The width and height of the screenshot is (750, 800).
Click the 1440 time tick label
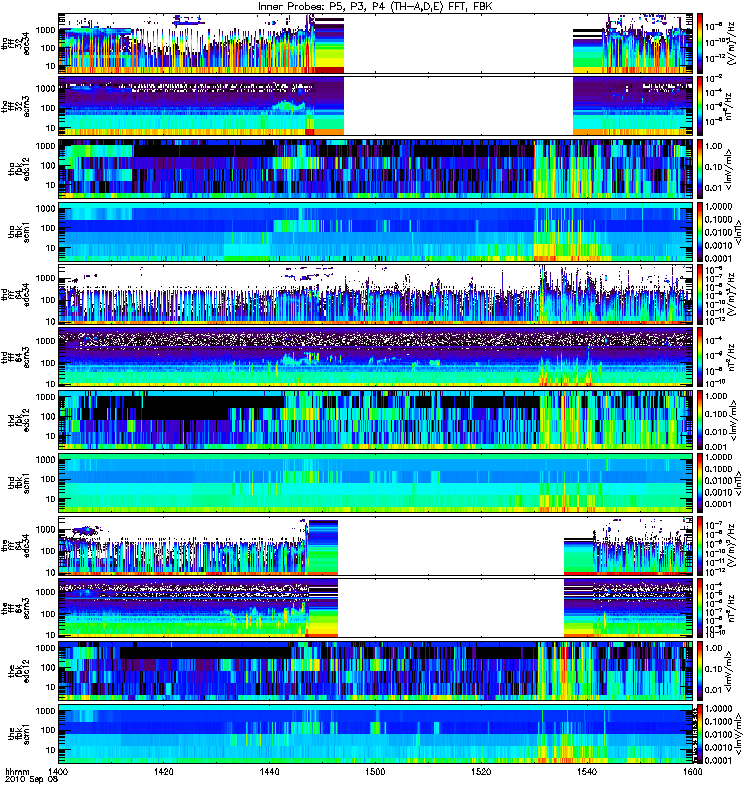pos(269,772)
